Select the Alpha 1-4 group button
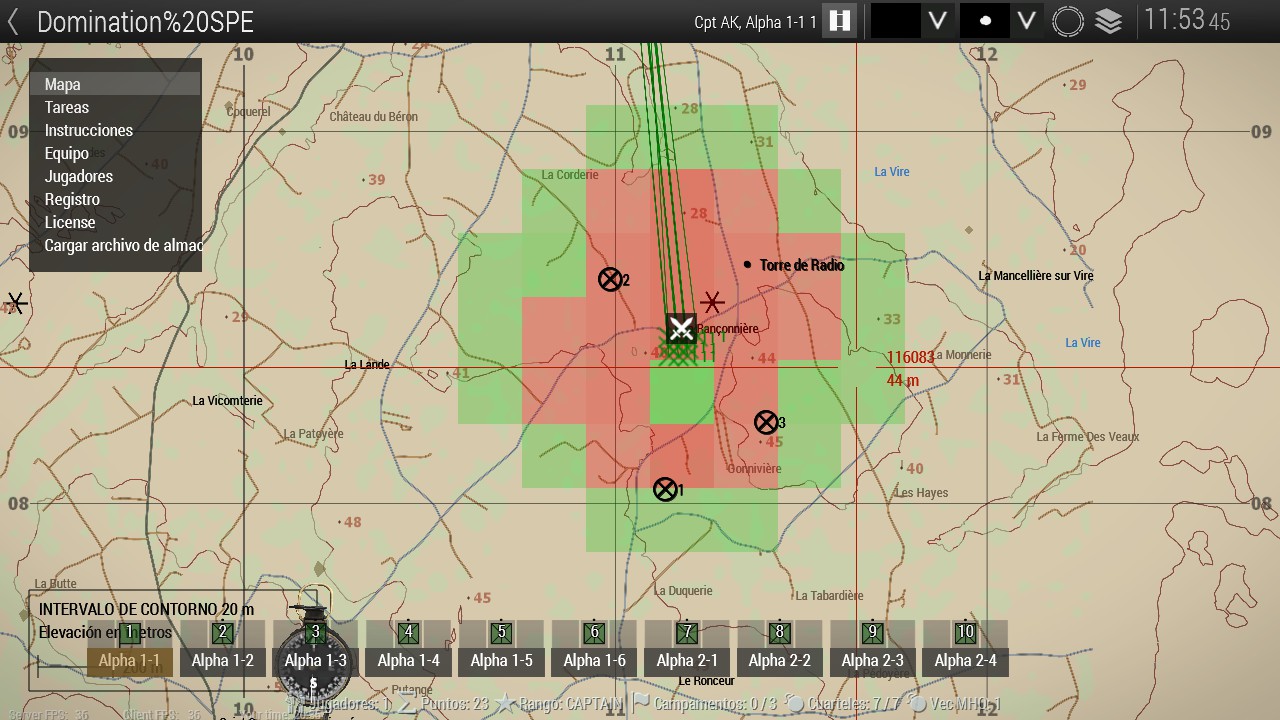Screen dimensions: 1280x720 (x=408, y=660)
